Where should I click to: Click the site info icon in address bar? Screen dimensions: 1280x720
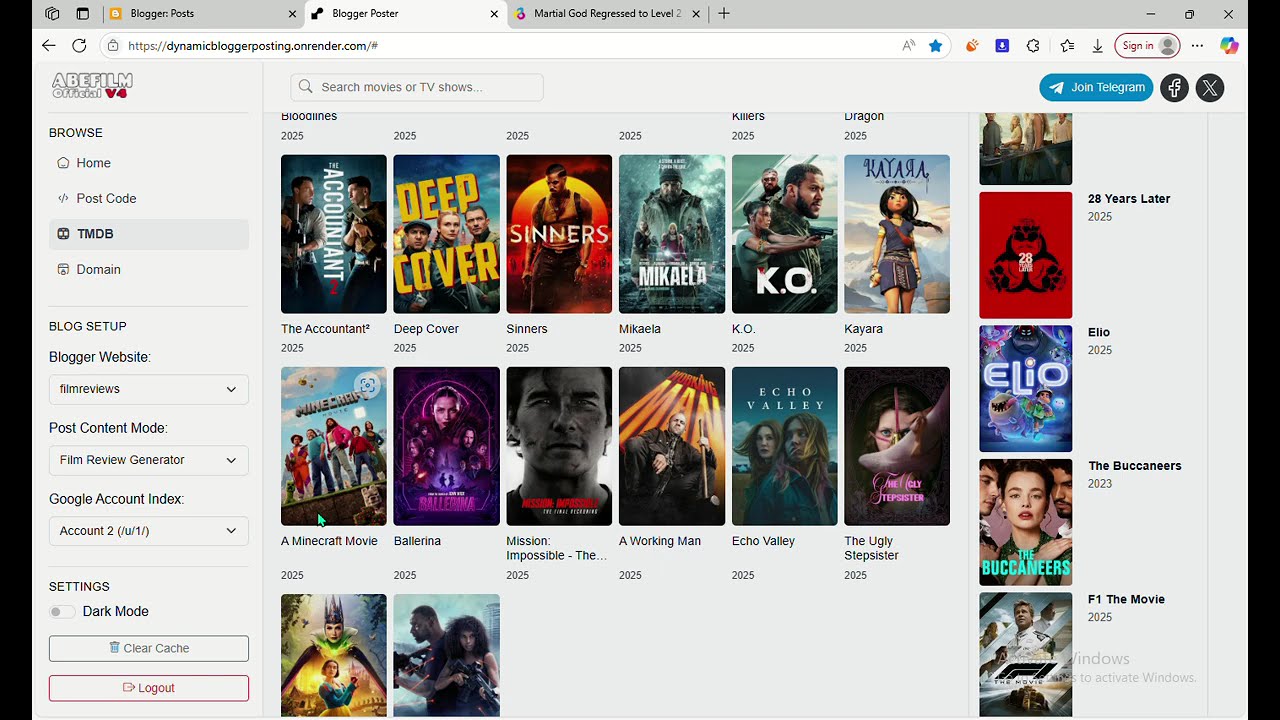click(x=113, y=45)
